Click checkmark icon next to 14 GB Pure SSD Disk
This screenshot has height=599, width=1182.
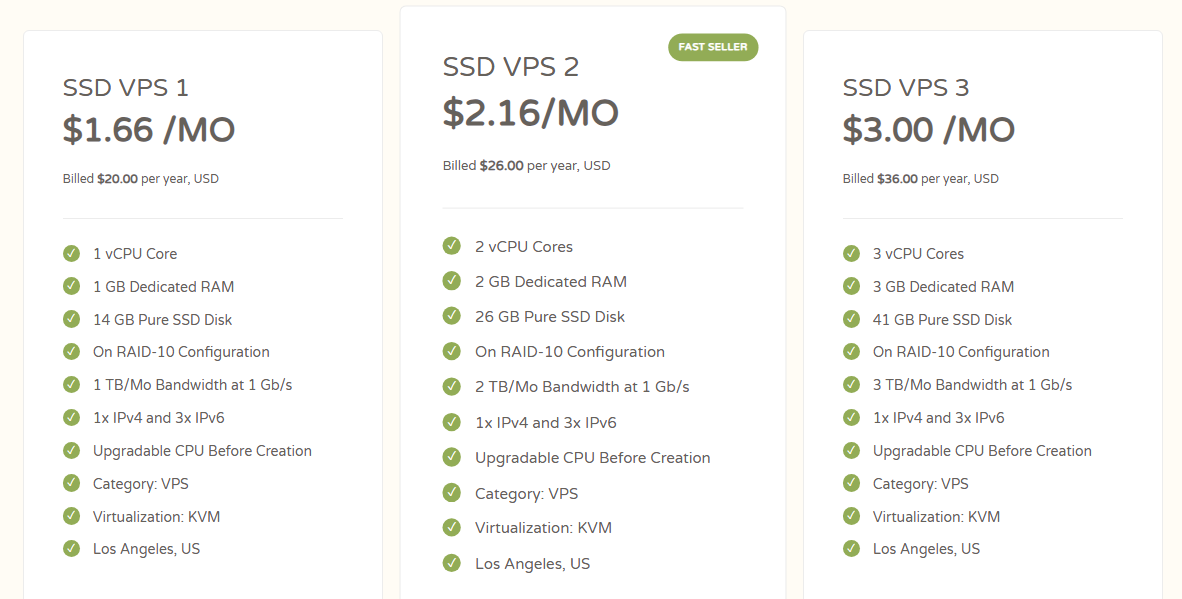click(71, 319)
